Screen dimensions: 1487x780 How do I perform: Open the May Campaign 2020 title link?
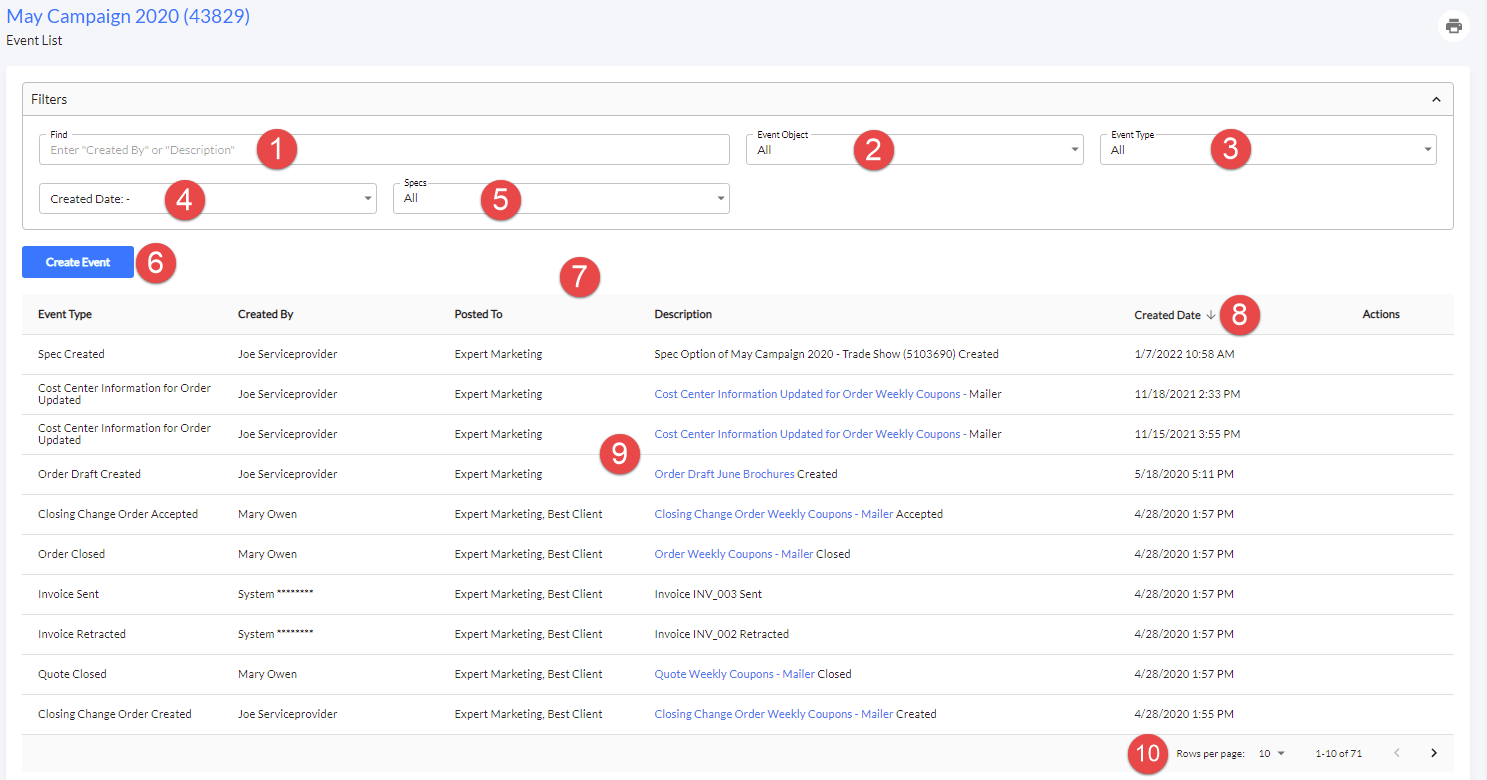pos(128,16)
